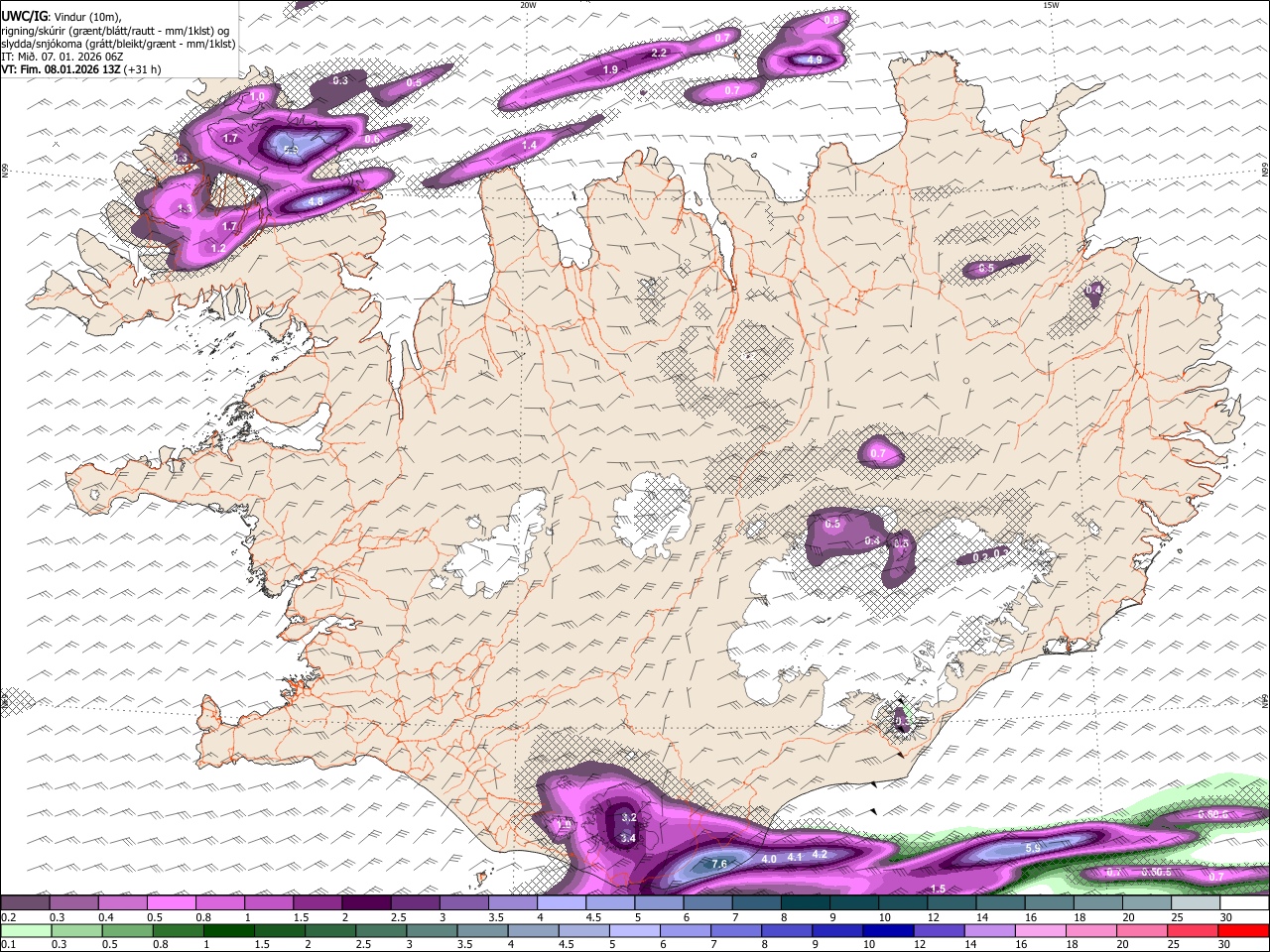Click the 20W longitude label
Screen dimensions: 1270x952
click(528, 5)
